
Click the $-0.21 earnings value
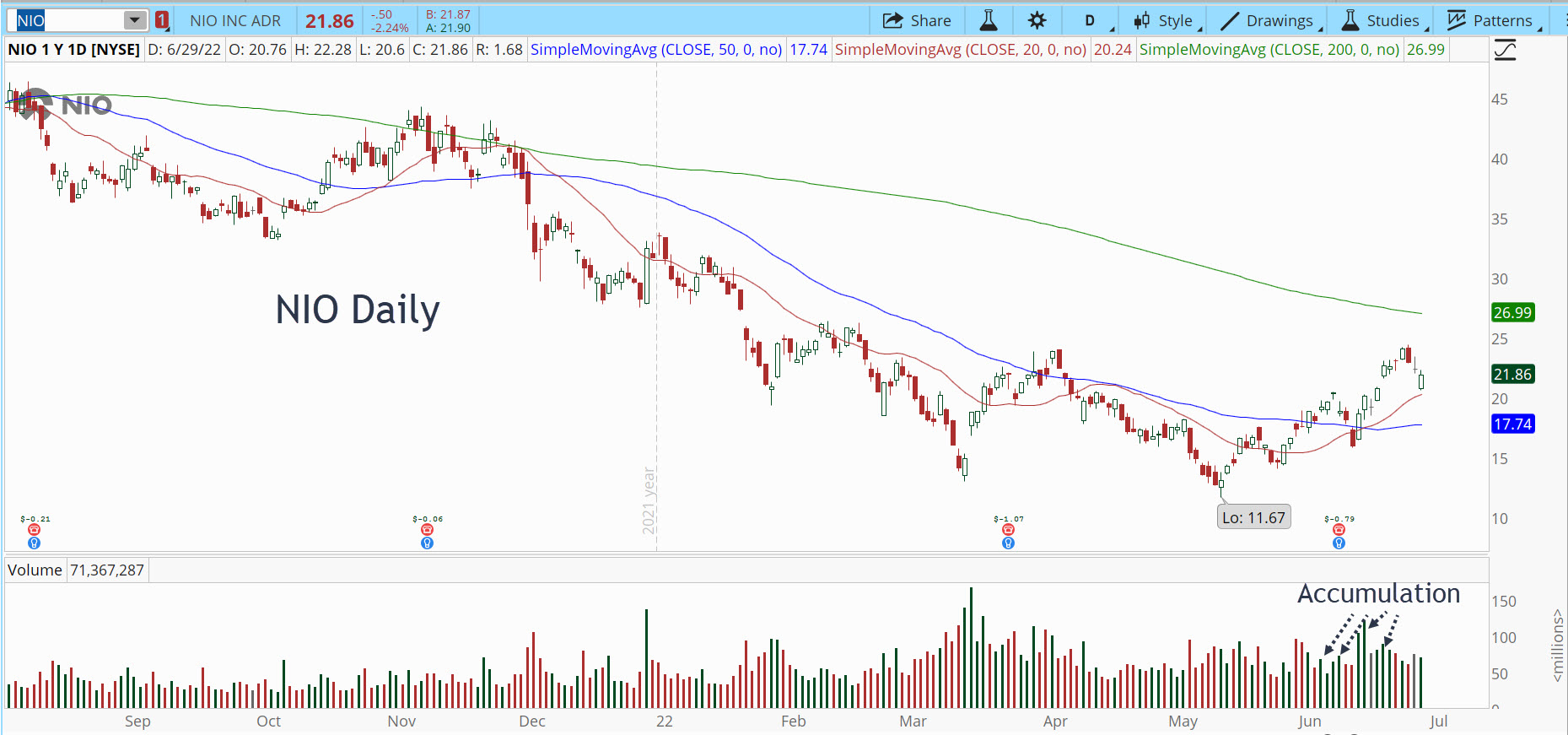[35, 519]
